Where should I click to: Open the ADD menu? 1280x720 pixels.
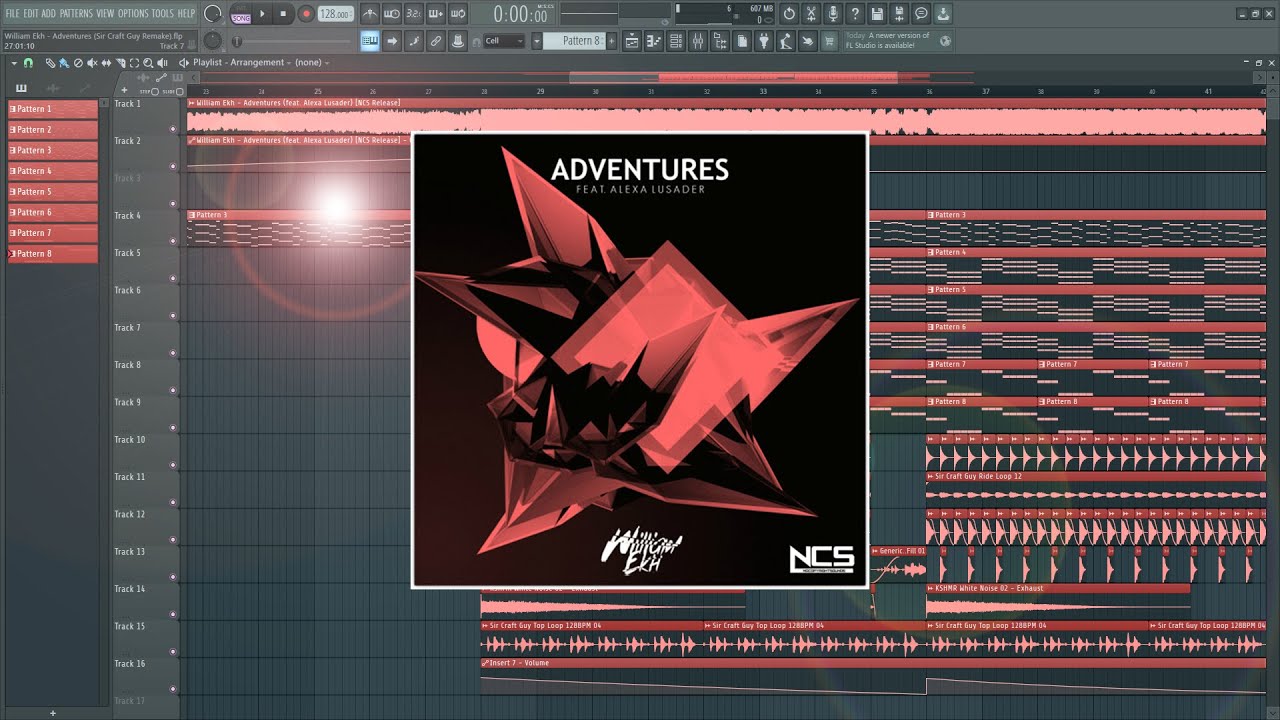coord(48,13)
